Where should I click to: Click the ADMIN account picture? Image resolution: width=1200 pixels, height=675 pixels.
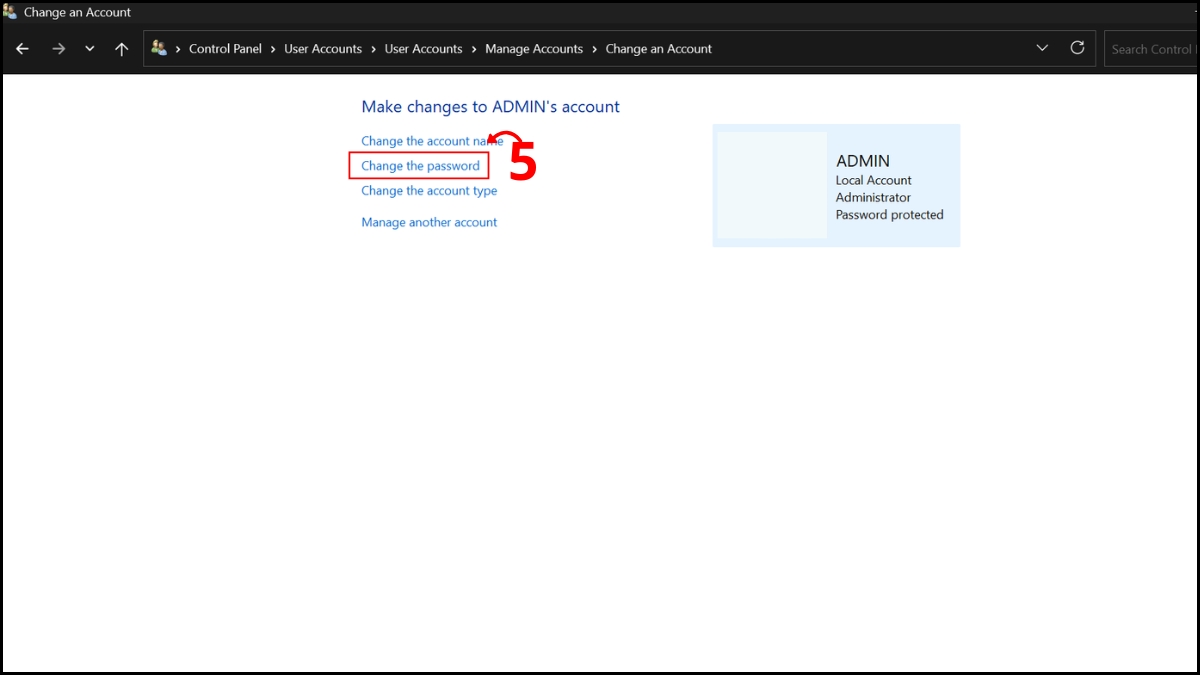[x=772, y=185]
